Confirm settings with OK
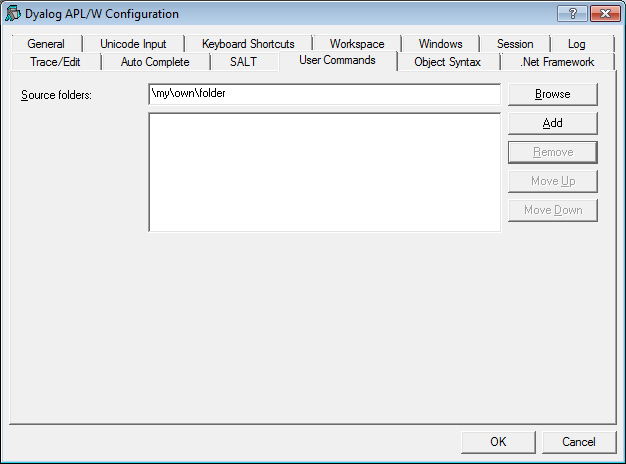This screenshot has height=464, width=626. (498, 442)
